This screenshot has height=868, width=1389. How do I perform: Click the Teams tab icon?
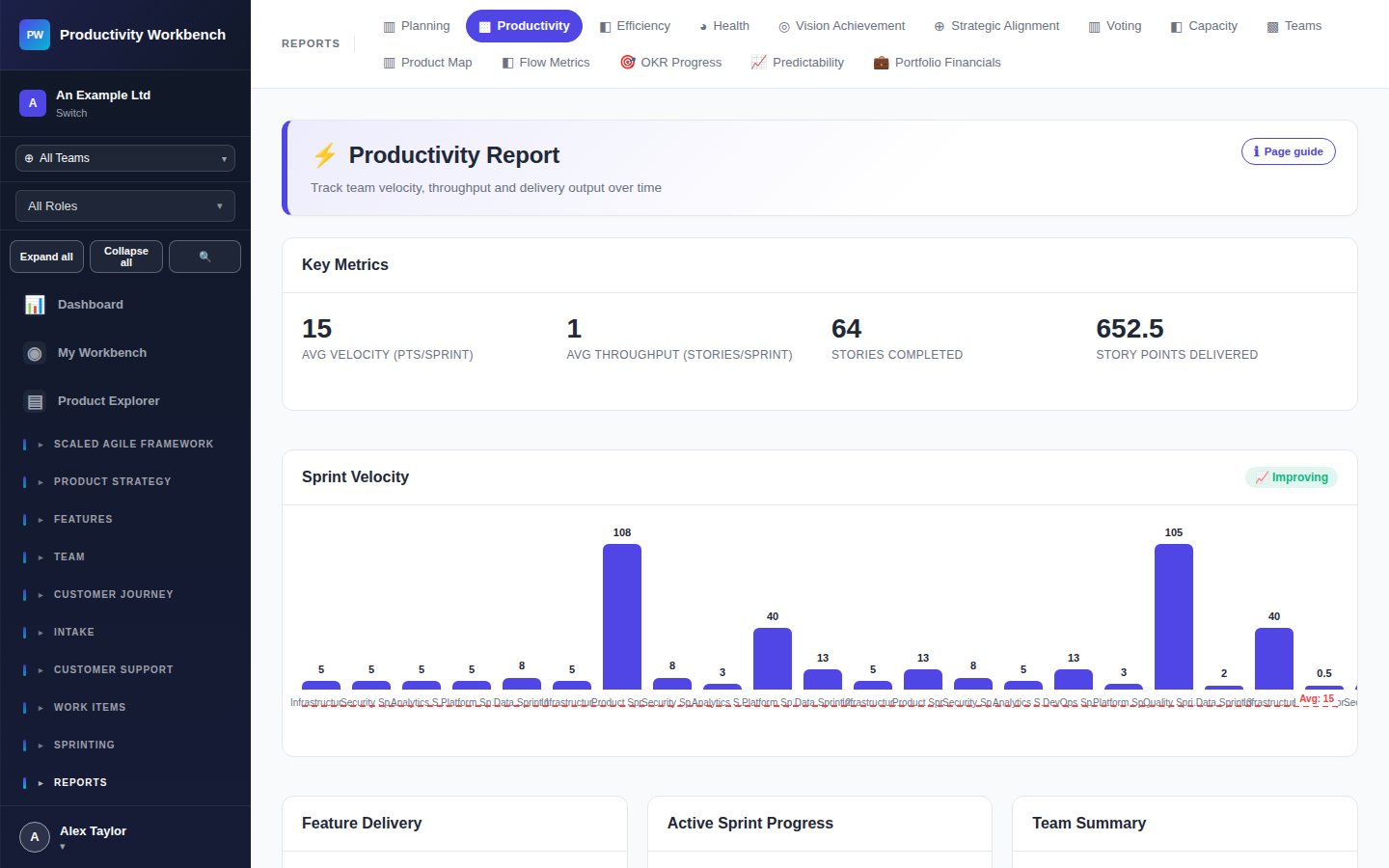1272,26
